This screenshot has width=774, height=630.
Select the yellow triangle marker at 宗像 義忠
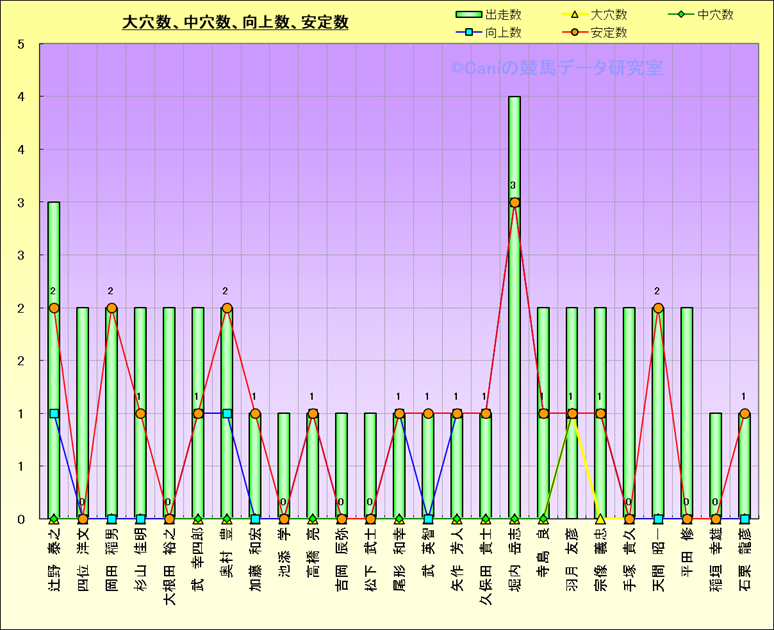[600, 519]
